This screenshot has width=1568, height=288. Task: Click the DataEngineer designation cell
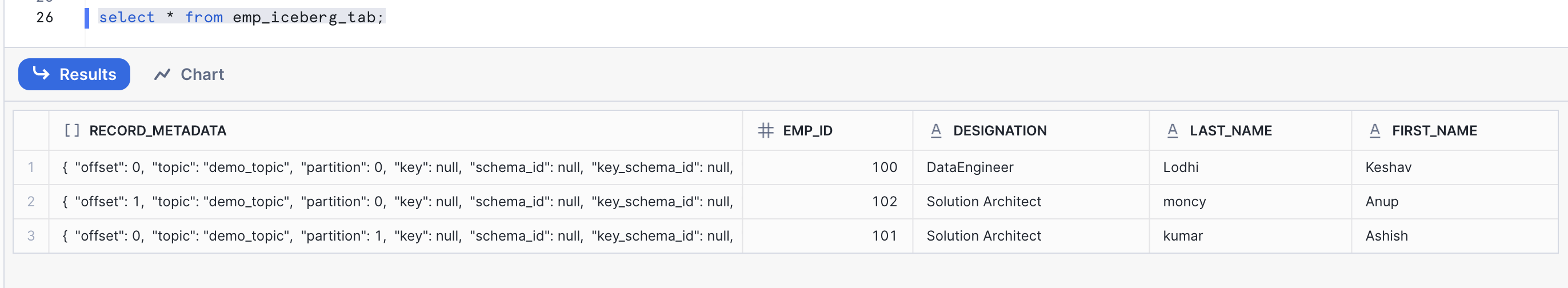(970, 167)
